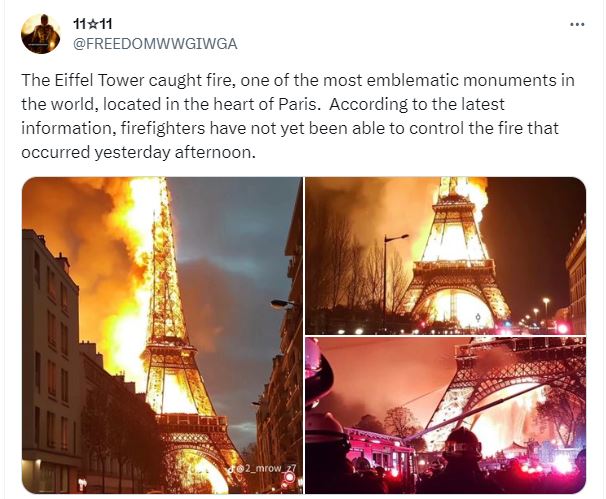
Task: Open the 11☆11 profile avatar
Action: [x=41, y=34]
